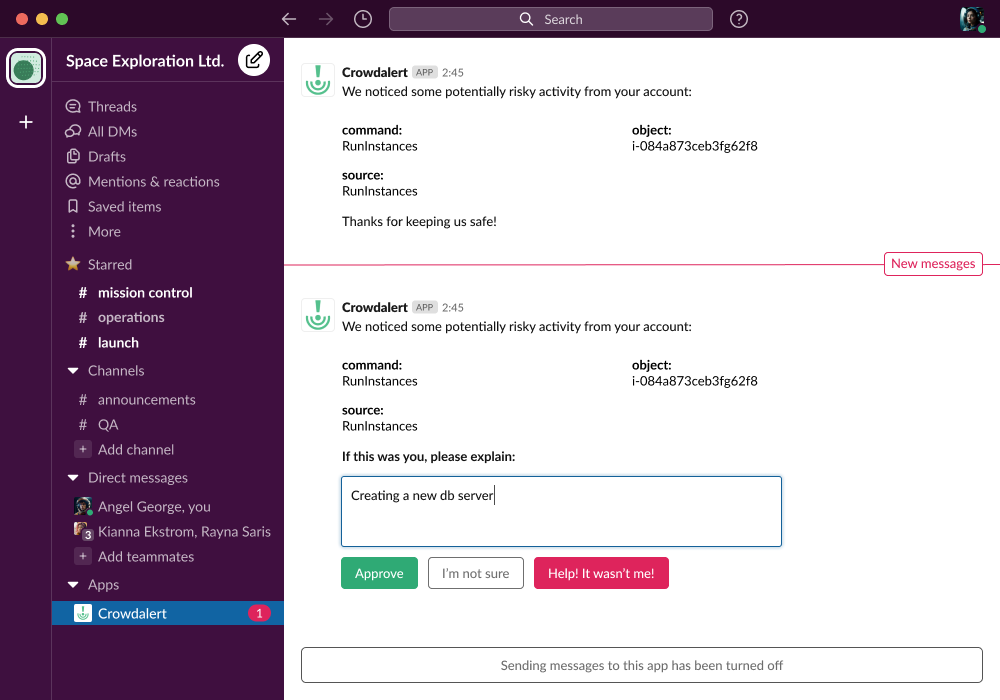This screenshot has width=1000, height=700.
Task: Open user profile avatar top right
Action: pyautogui.click(x=972, y=19)
